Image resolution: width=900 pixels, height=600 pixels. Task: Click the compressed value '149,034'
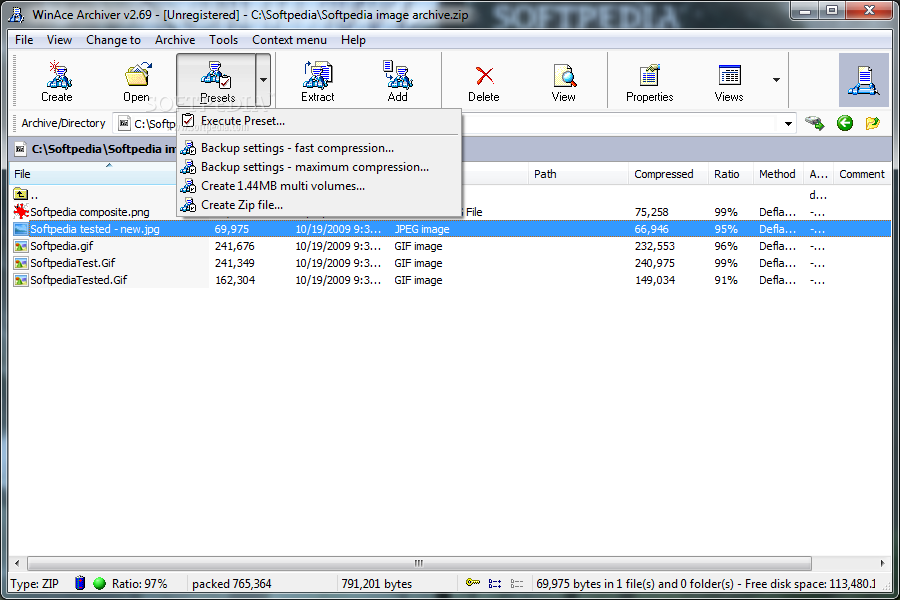click(x=655, y=280)
